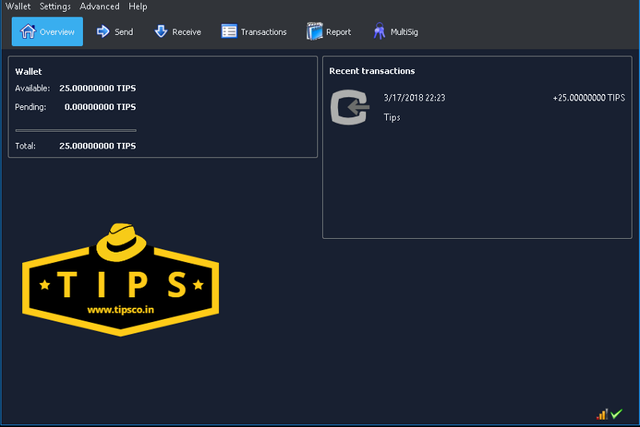The width and height of the screenshot is (640, 427).
Task: Click the +25.0000000 TIPS transaction amount
Action: pos(589,98)
